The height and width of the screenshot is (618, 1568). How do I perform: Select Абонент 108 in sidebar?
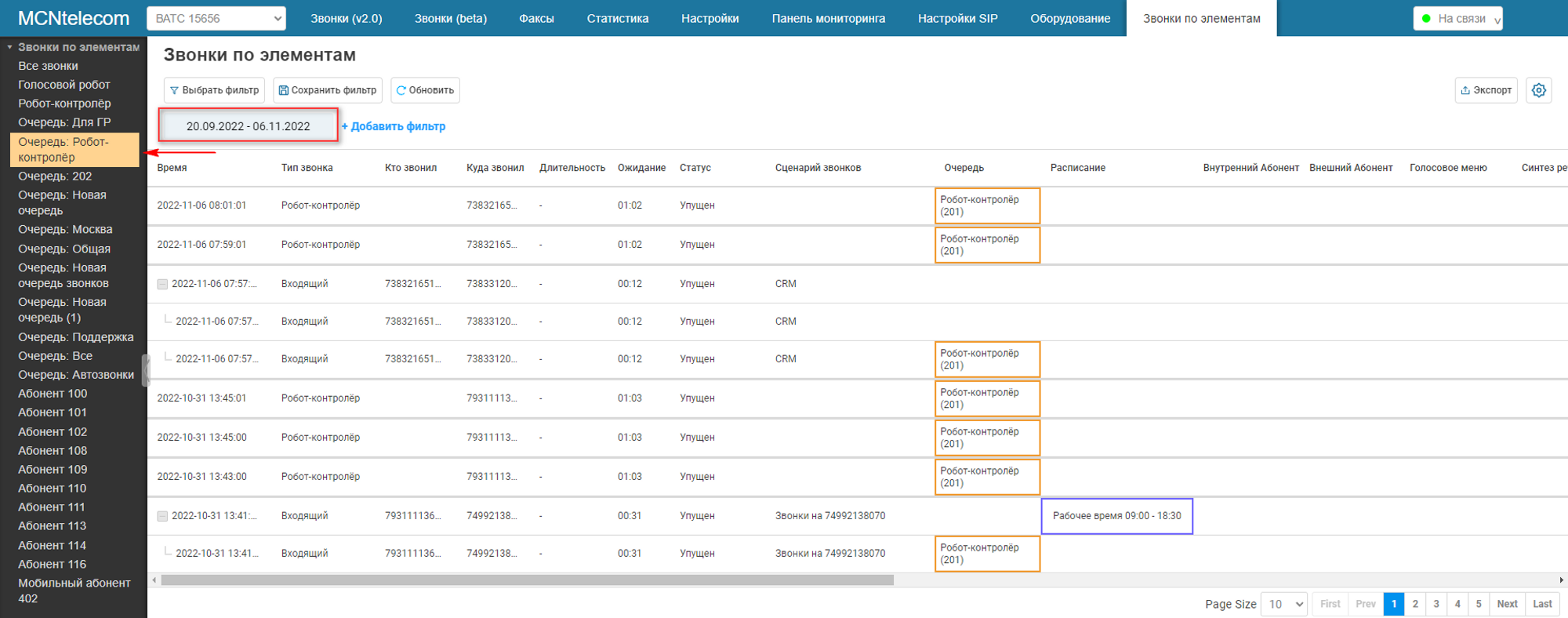[53, 451]
